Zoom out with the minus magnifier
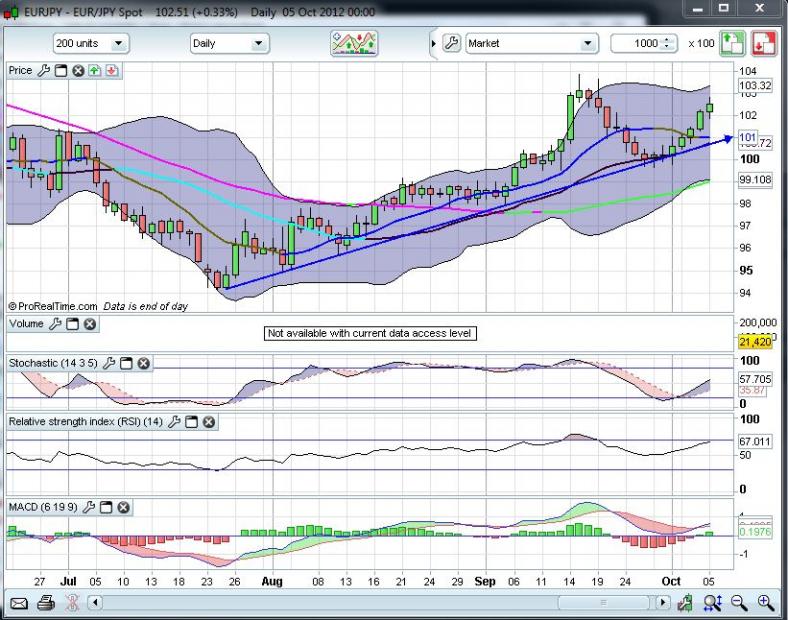The height and width of the screenshot is (620, 788). click(x=740, y=603)
